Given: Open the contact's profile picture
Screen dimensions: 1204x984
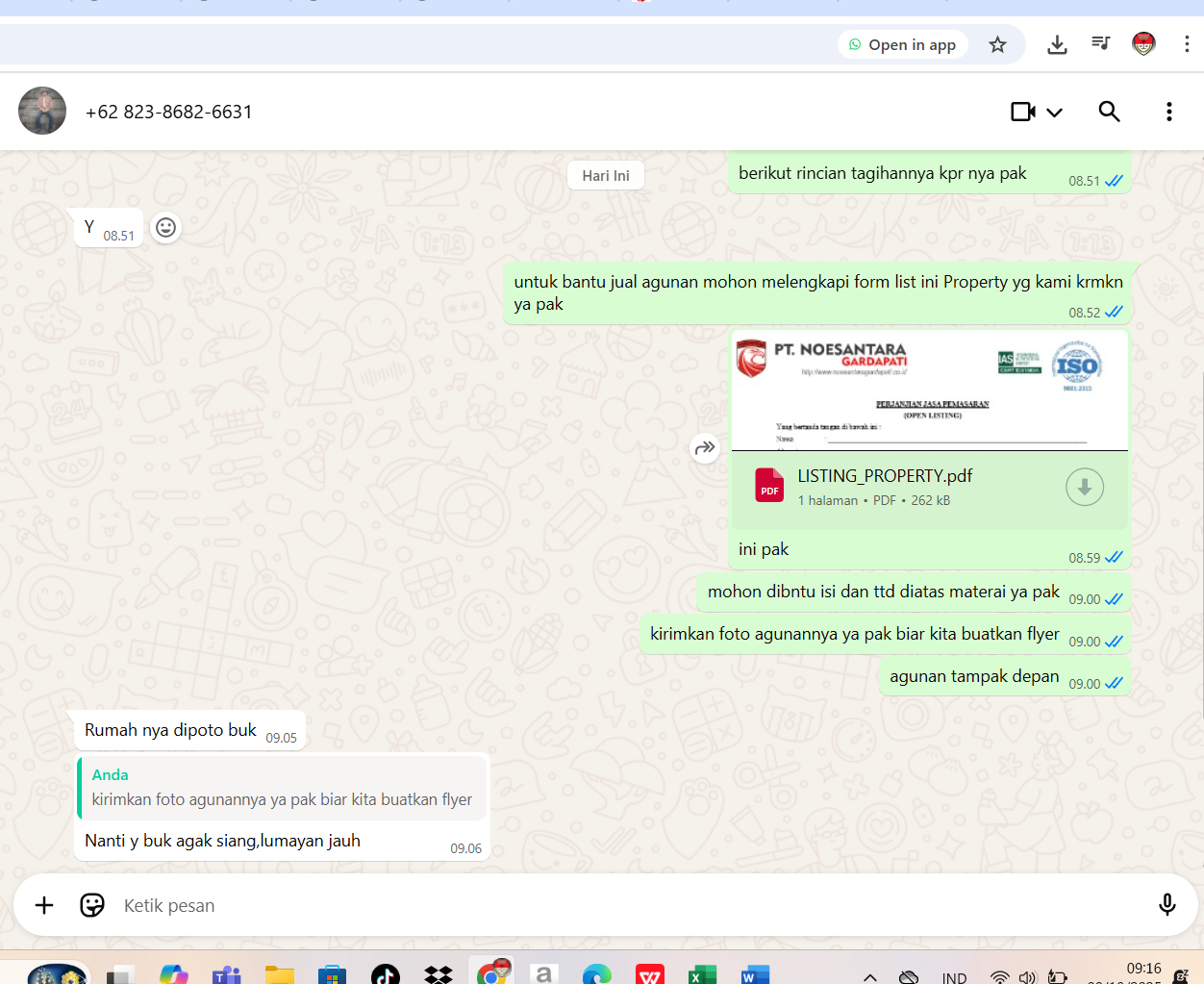Looking at the screenshot, I should (42, 111).
